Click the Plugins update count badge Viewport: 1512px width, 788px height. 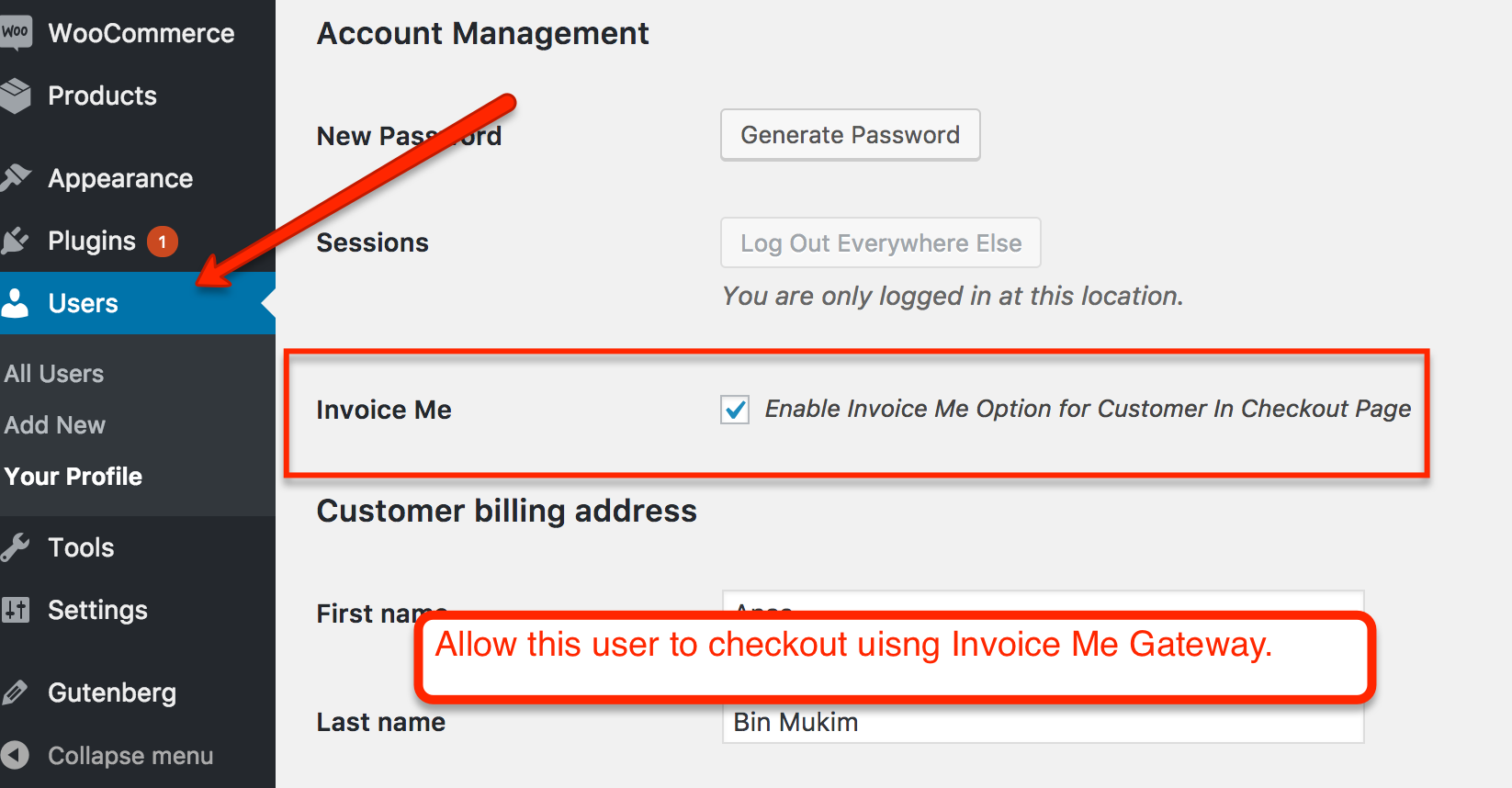click(163, 242)
